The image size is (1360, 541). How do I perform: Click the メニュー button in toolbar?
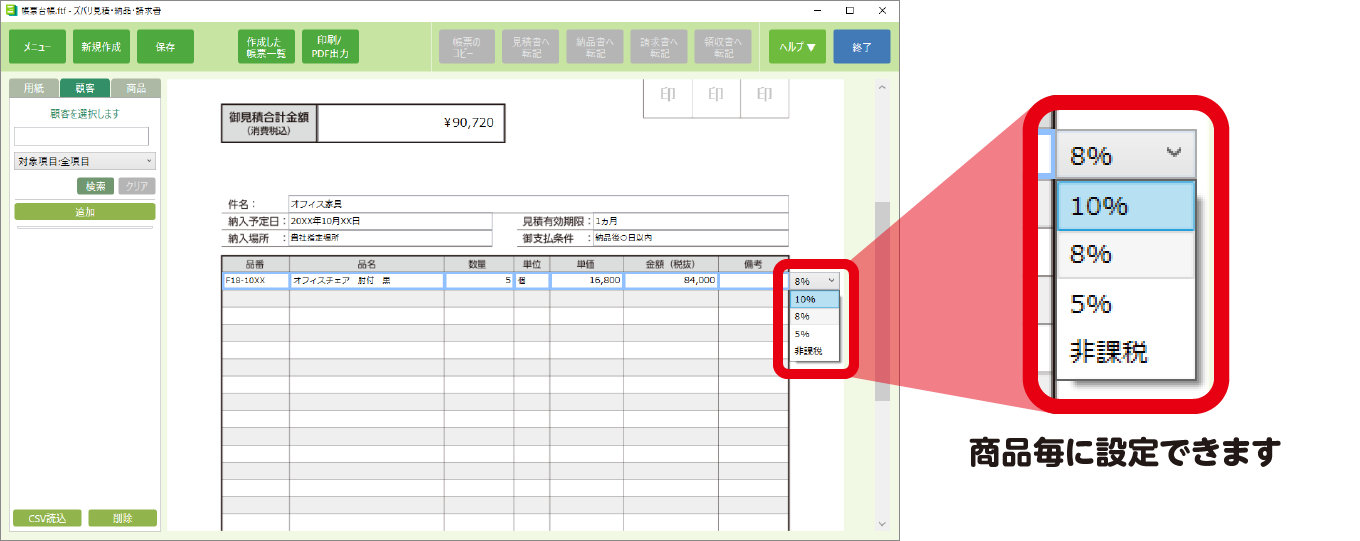(x=37, y=47)
